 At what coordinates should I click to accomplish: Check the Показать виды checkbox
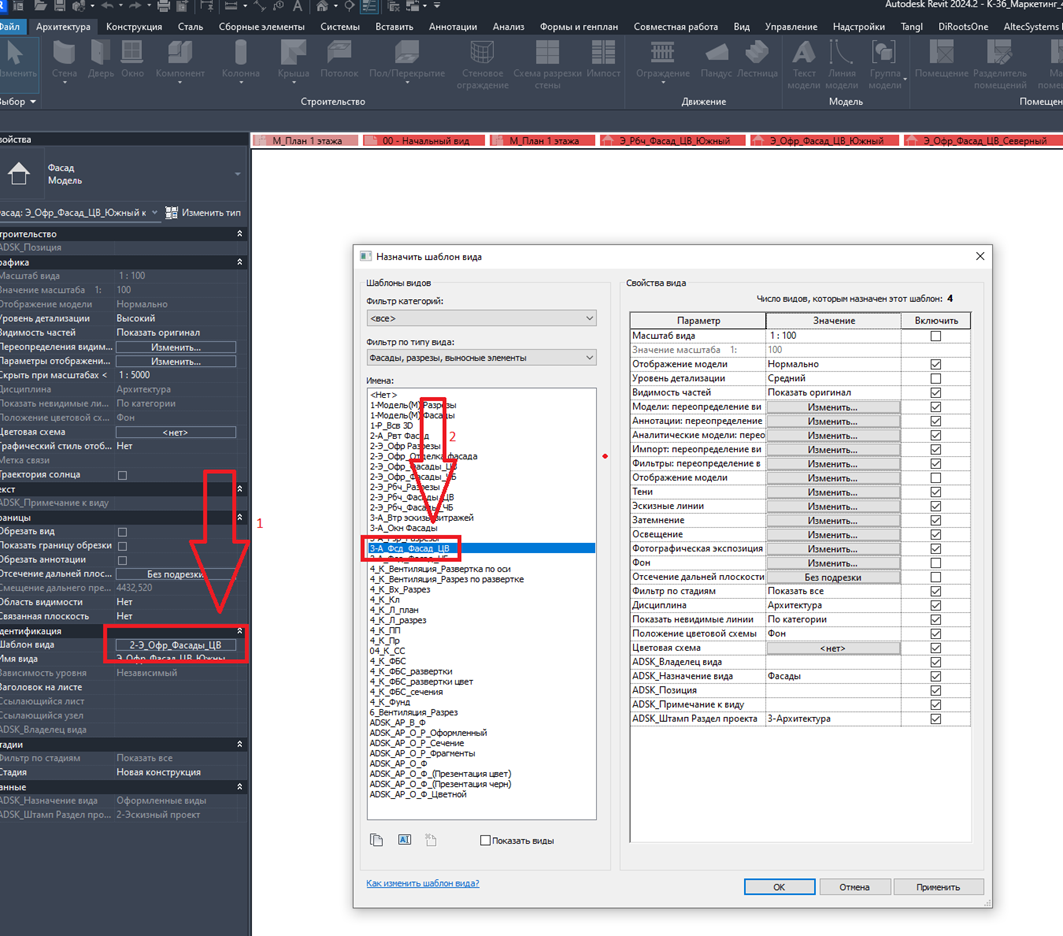(485, 840)
